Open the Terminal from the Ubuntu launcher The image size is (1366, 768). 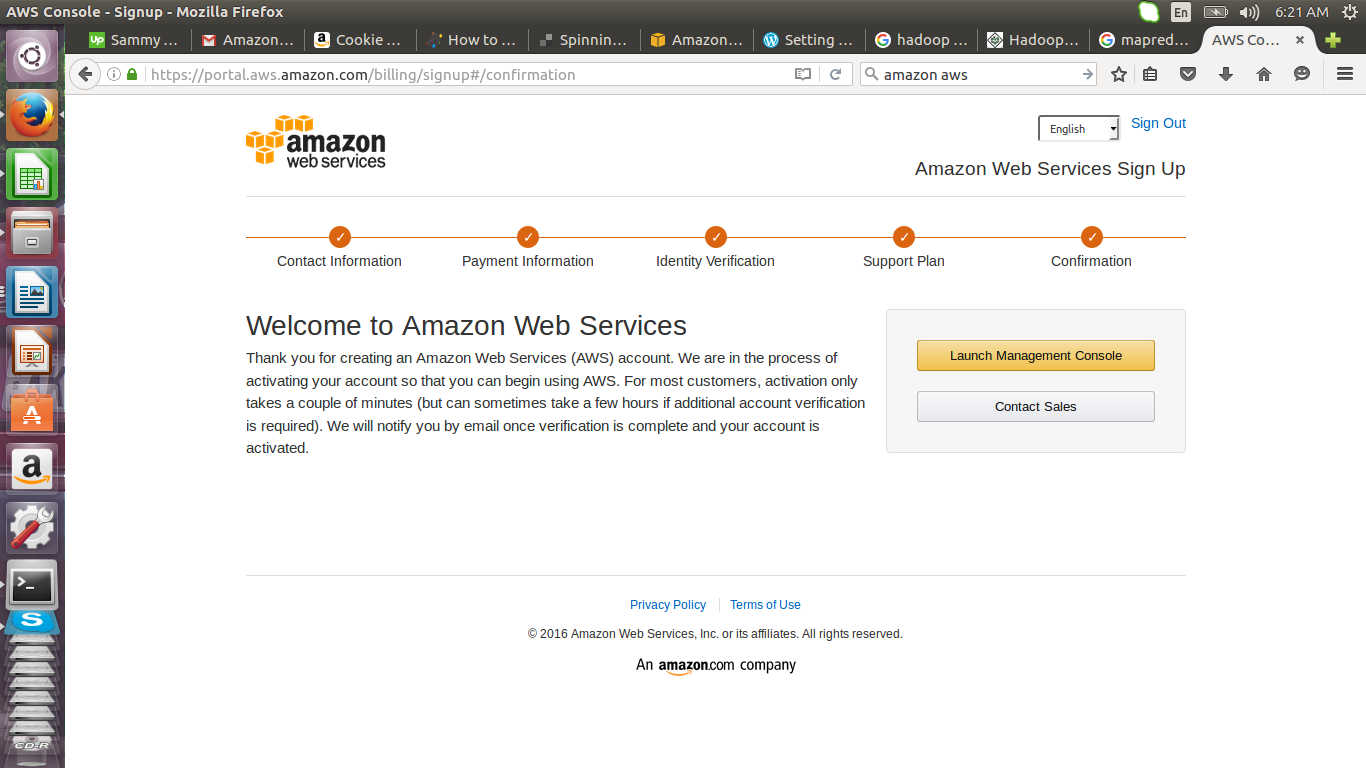32,585
